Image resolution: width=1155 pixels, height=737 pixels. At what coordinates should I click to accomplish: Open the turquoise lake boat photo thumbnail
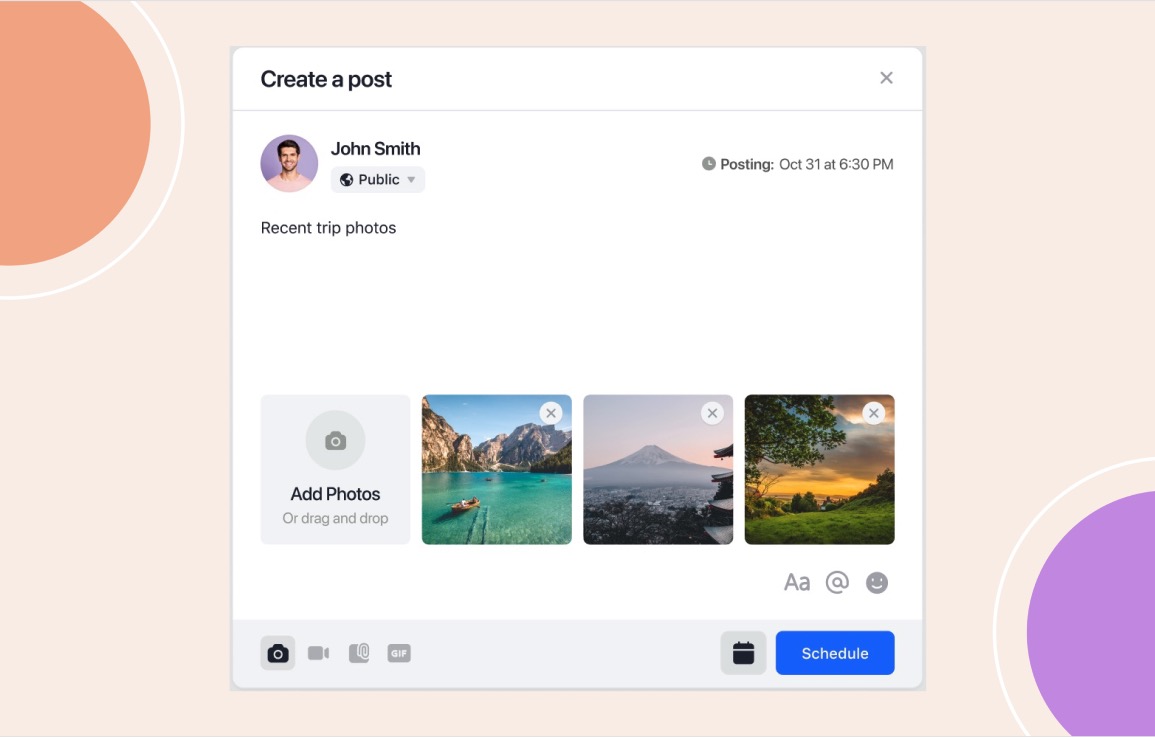point(496,470)
